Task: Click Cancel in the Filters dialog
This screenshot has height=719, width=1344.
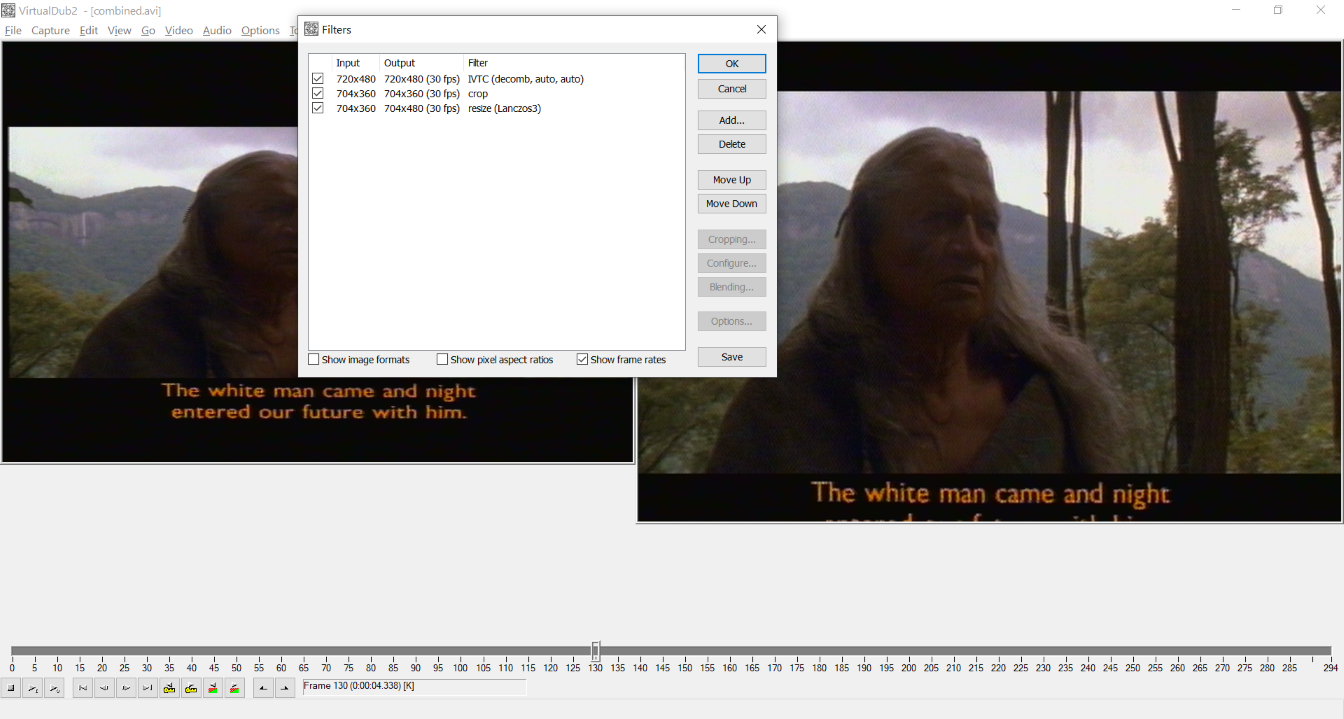Action: click(x=732, y=89)
